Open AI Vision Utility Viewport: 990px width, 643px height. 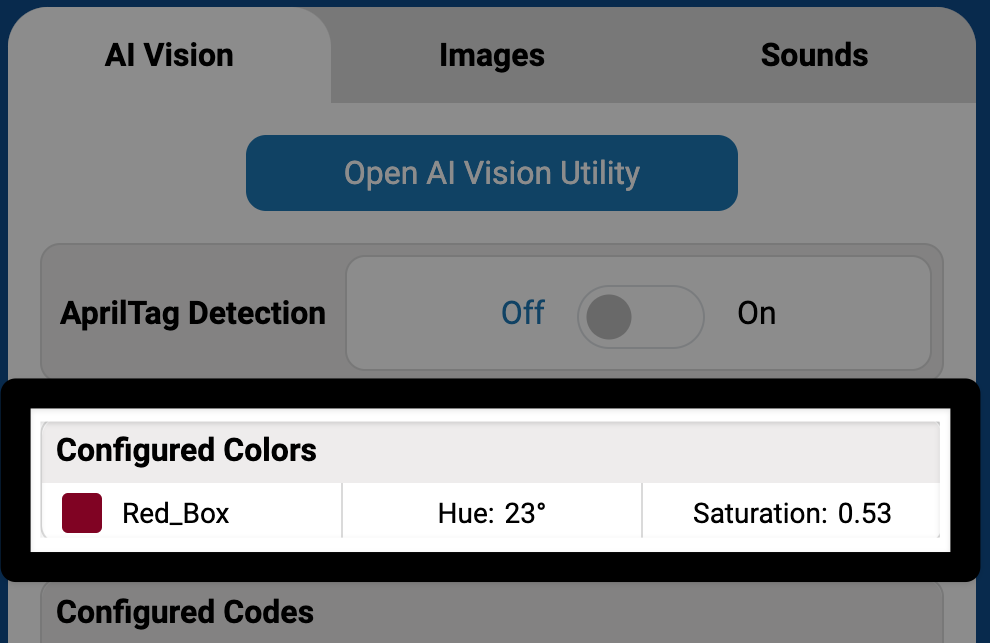(x=491, y=172)
